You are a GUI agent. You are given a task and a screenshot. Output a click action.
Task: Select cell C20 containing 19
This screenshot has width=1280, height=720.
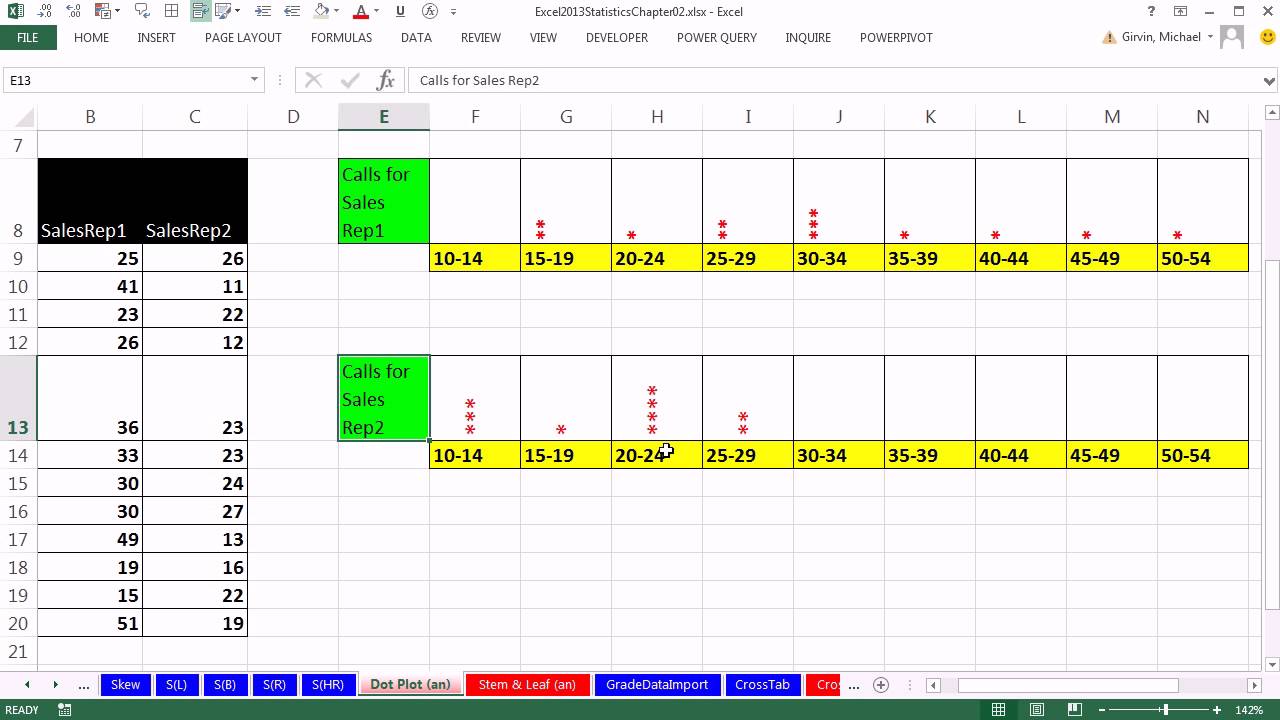tap(195, 623)
